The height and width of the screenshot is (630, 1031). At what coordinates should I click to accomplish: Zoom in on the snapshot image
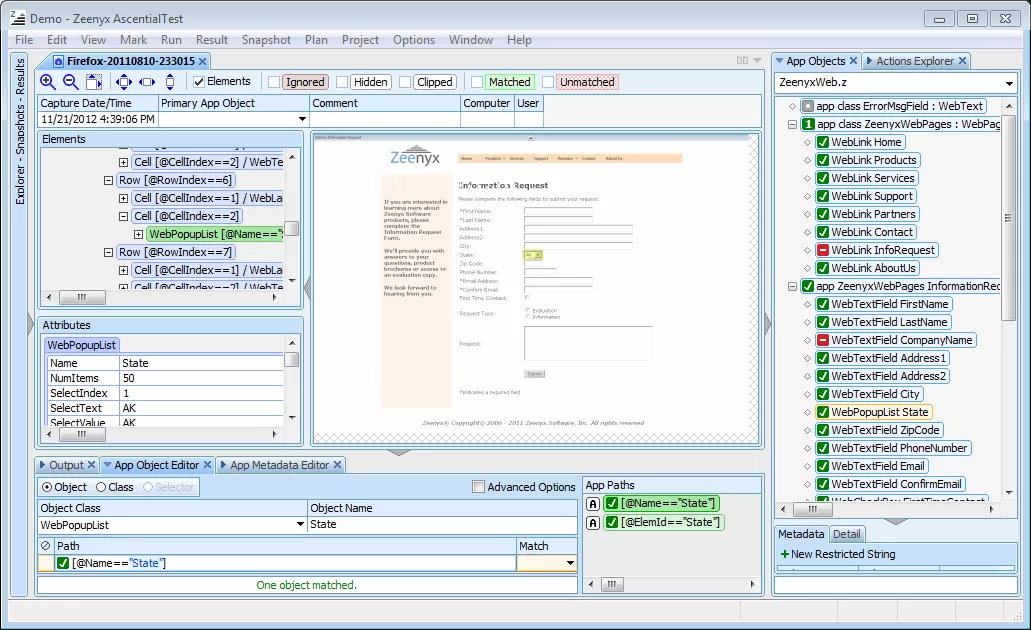(48, 82)
